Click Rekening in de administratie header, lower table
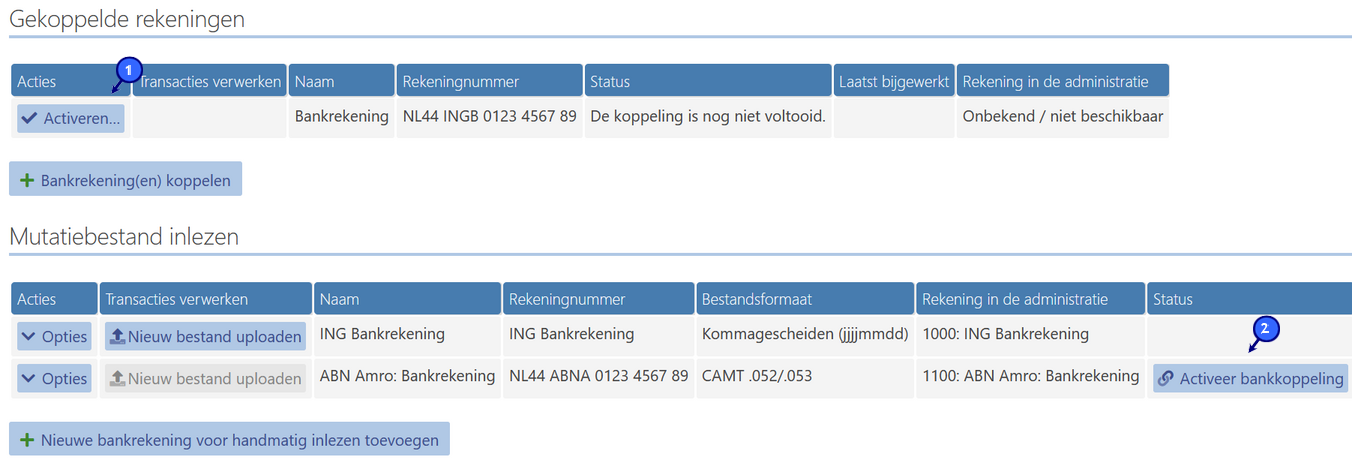 (x=1029, y=299)
